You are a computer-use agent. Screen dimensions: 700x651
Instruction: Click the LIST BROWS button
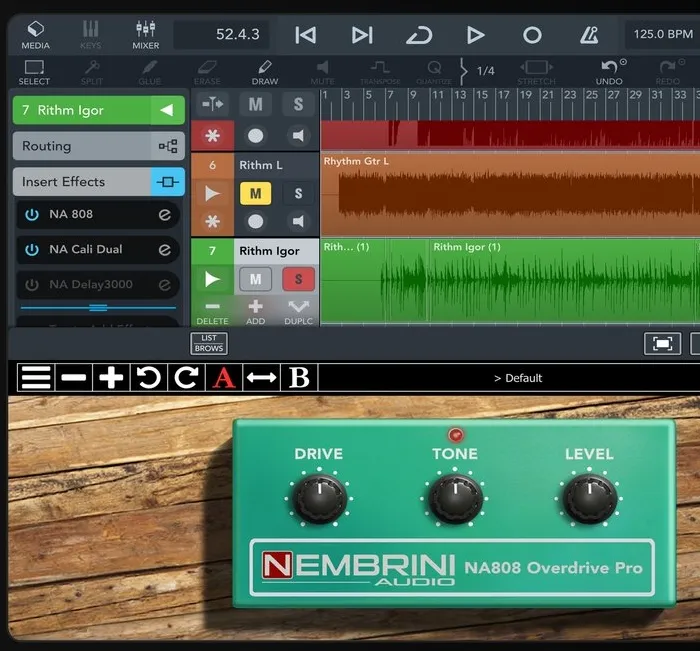(x=209, y=344)
